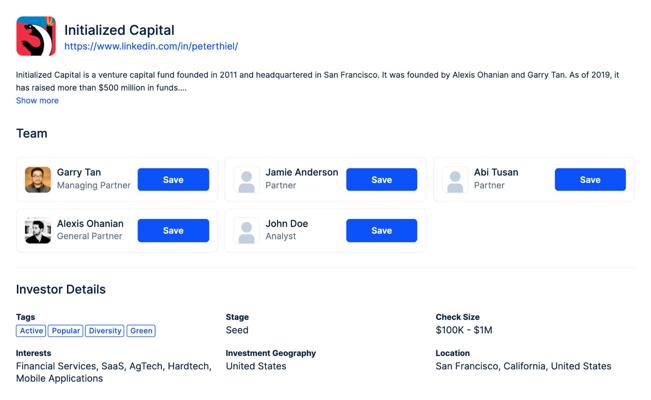Viewport: 651px width, 400px height.
Task: Save Jamie Anderson to your list
Action: (382, 179)
